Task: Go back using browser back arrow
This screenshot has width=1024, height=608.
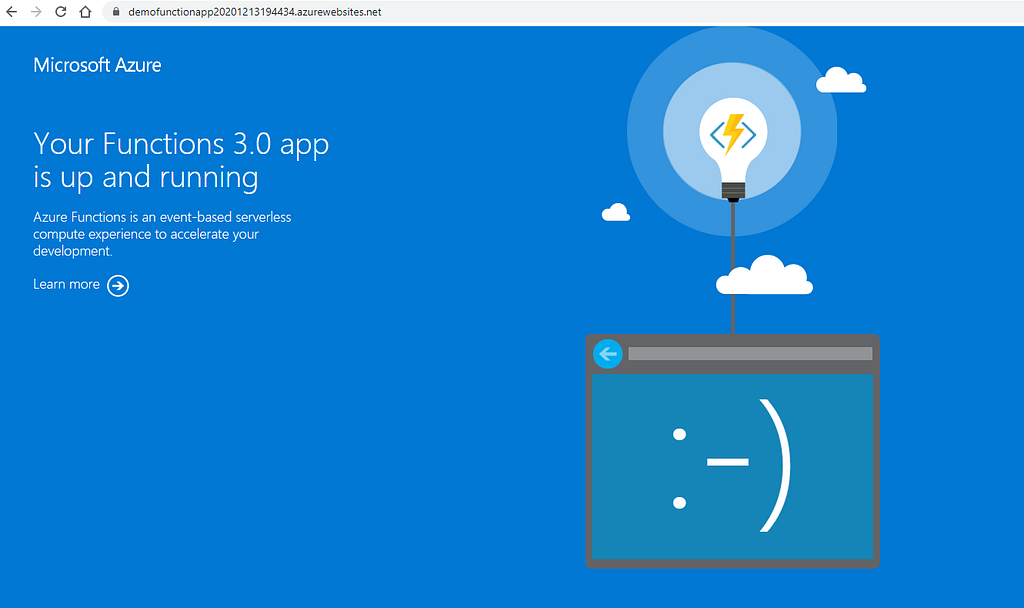Action: pyautogui.click(x=12, y=12)
